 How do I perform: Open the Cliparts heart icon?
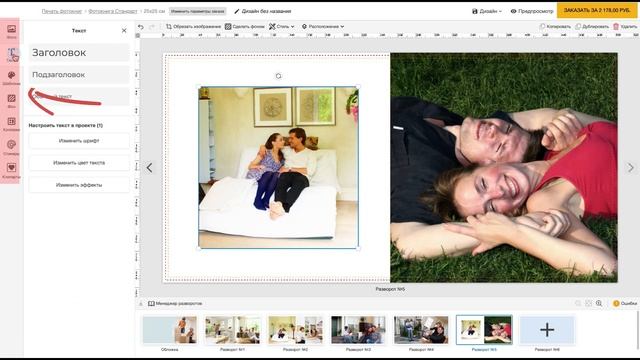[x=11, y=171]
